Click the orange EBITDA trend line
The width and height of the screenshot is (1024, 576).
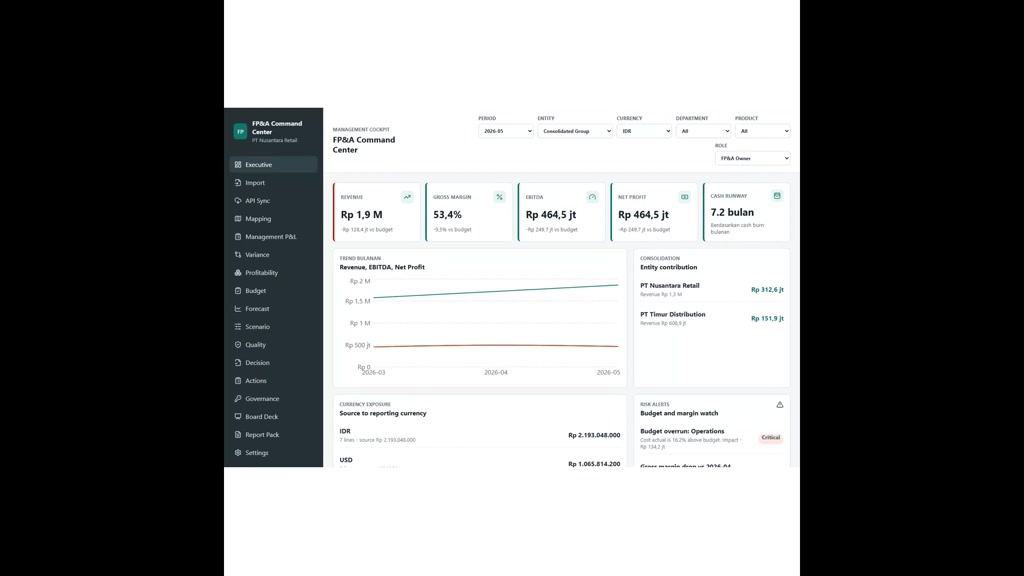(x=496, y=345)
